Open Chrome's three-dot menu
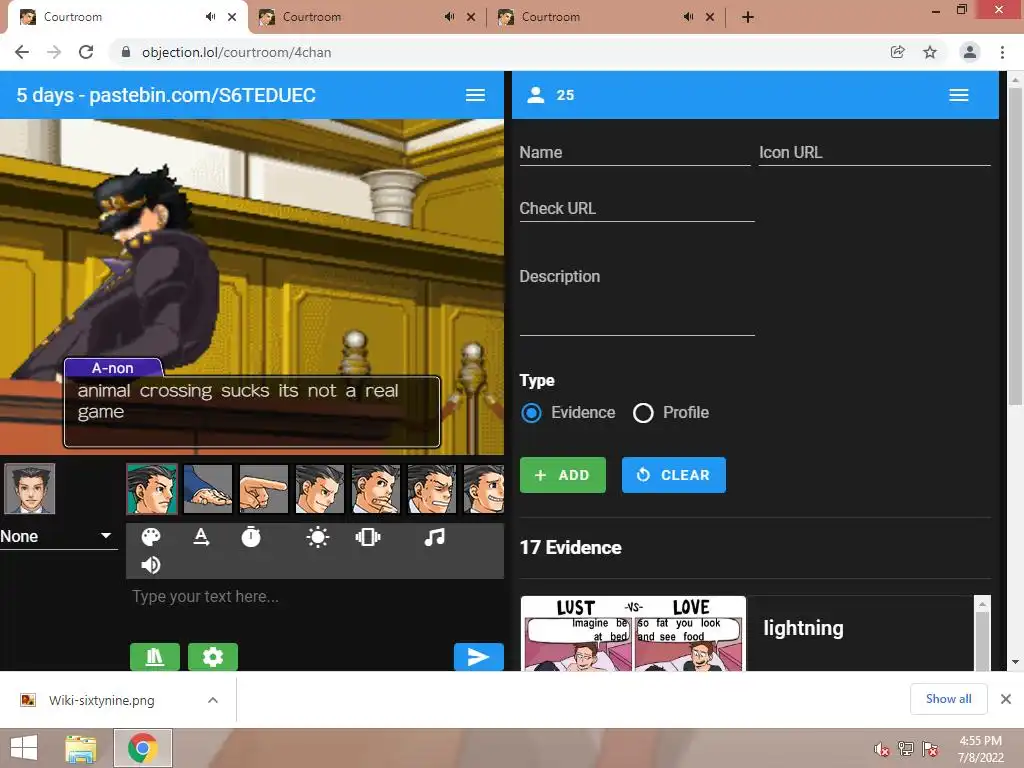 [1002, 52]
